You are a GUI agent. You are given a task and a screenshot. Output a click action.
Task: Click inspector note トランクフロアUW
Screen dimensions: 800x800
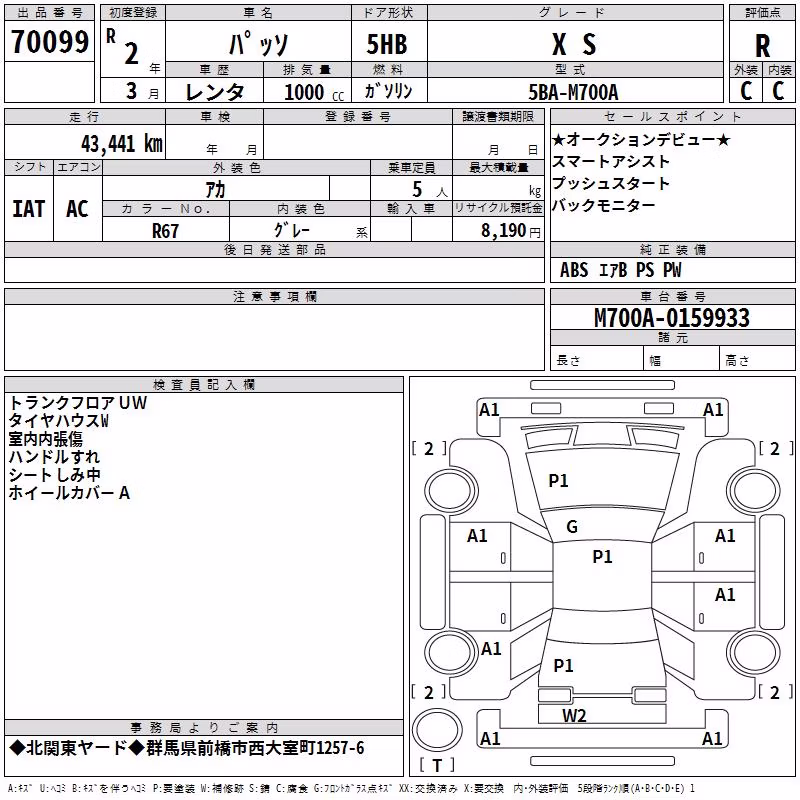point(78,403)
